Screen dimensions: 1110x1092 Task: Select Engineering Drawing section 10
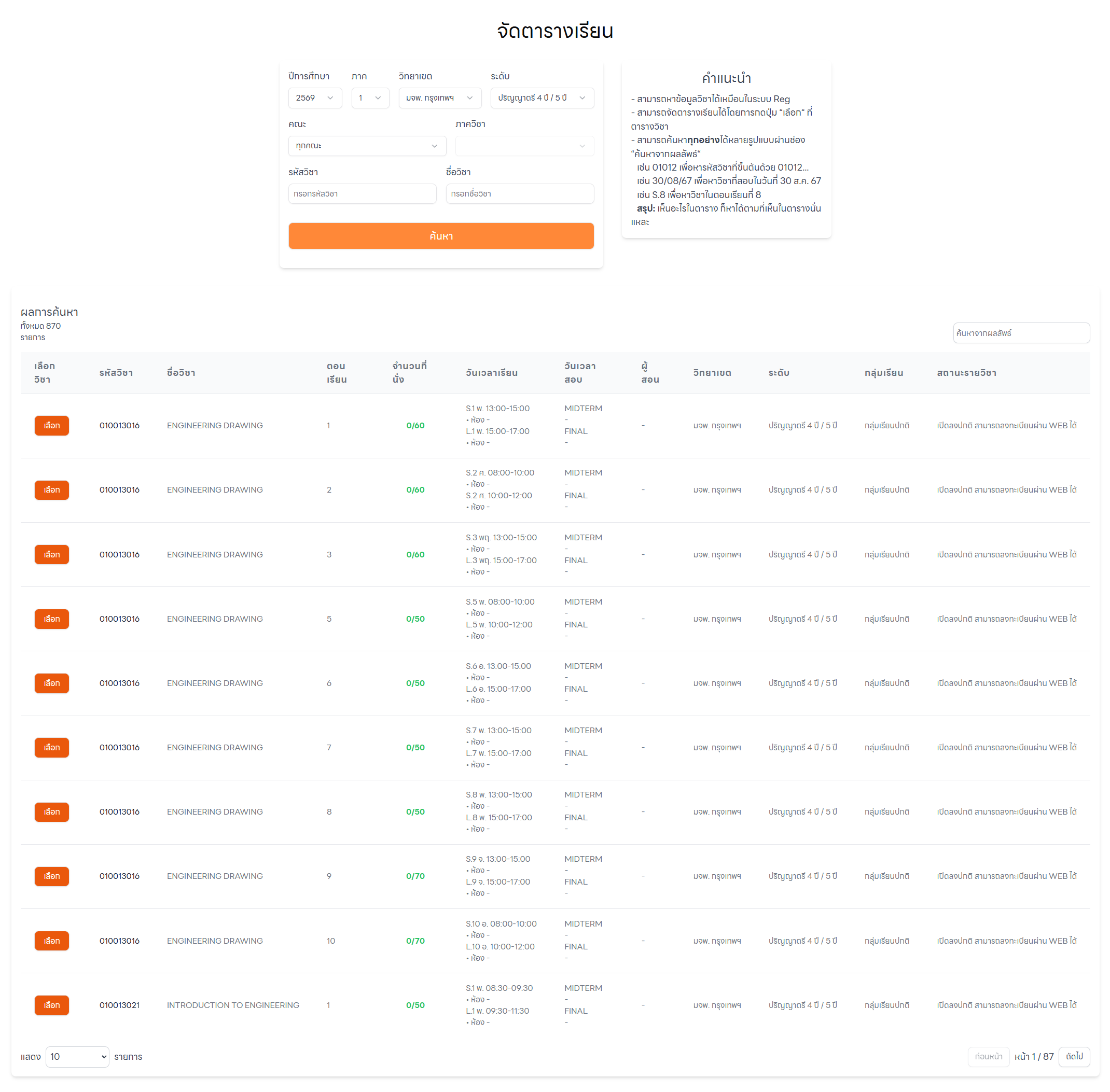coord(52,941)
